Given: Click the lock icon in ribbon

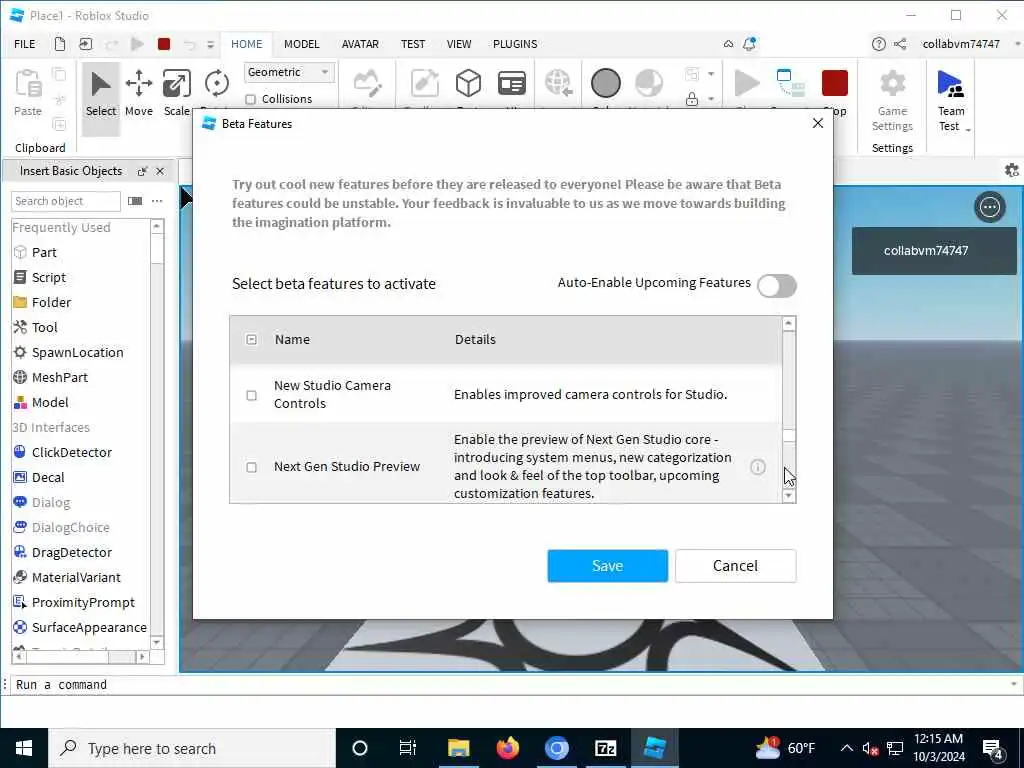Looking at the screenshot, I should (692, 99).
